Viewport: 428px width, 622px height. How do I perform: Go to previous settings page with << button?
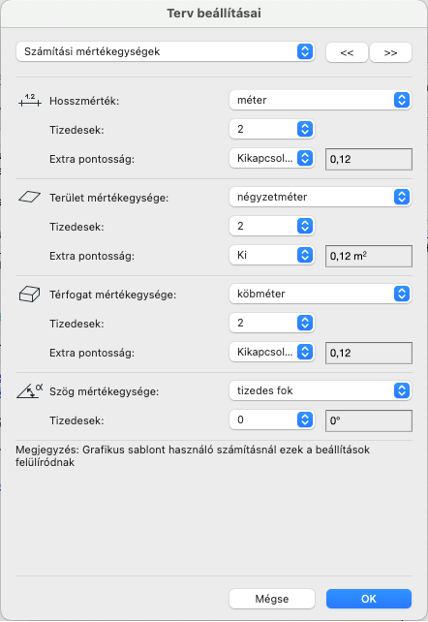(x=347, y=52)
